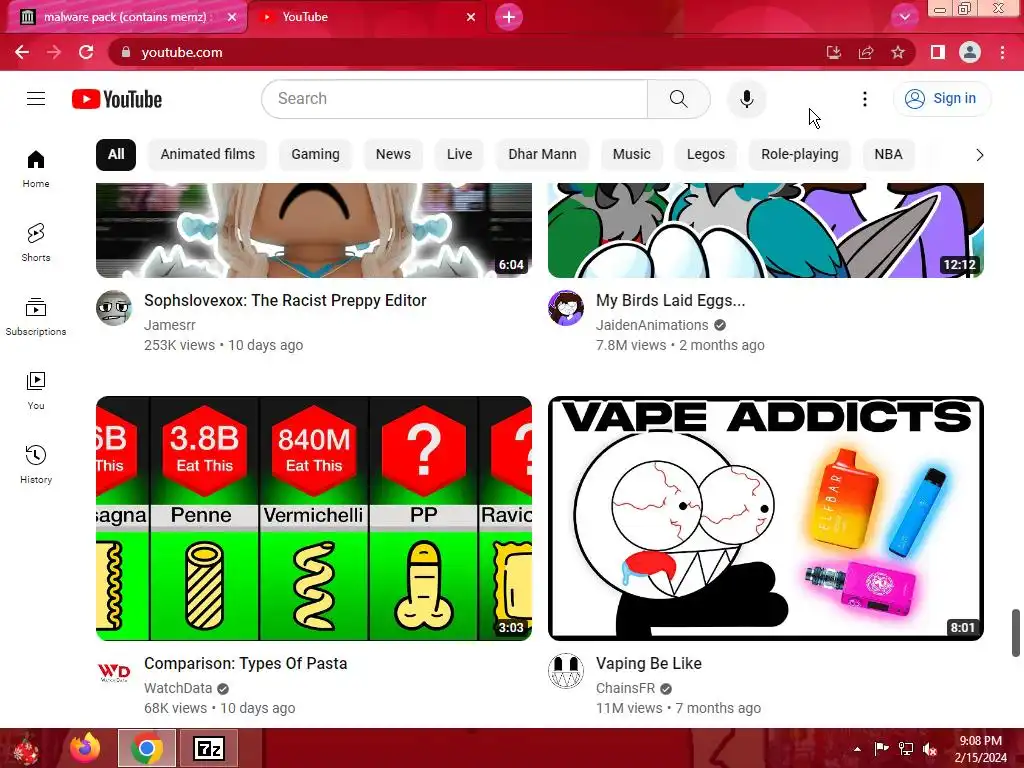The height and width of the screenshot is (768, 1024).
Task: Open video Sophslovexox: The Racist Preppy Editor
Action: 285,300
